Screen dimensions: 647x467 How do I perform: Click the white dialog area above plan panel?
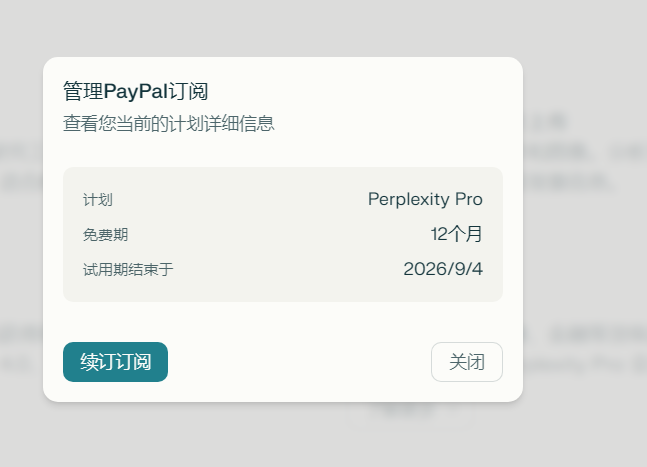coord(283,151)
